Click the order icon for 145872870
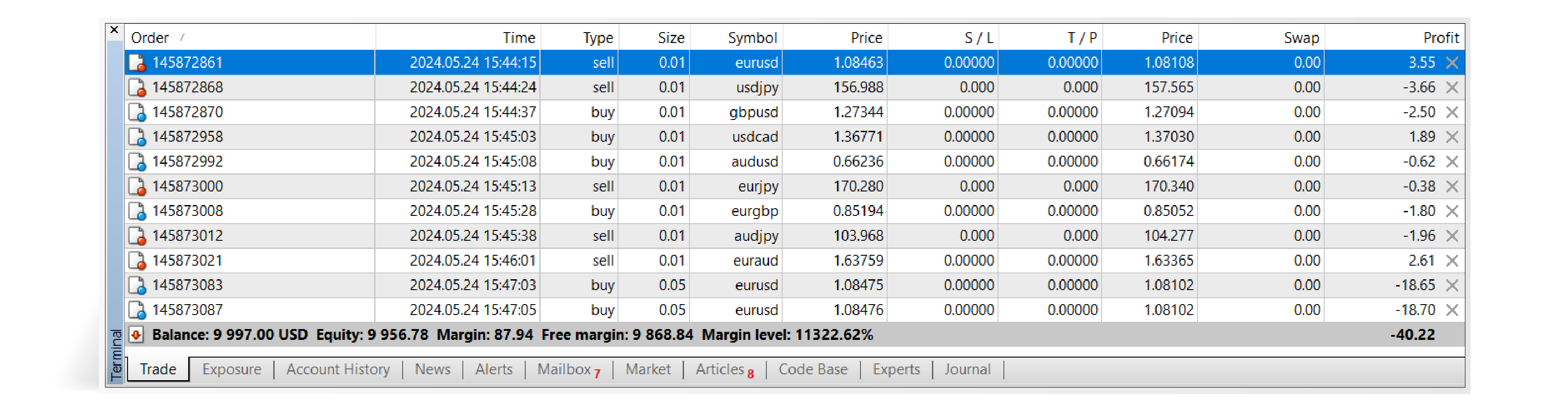The height and width of the screenshot is (401, 1568). tap(137, 112)
